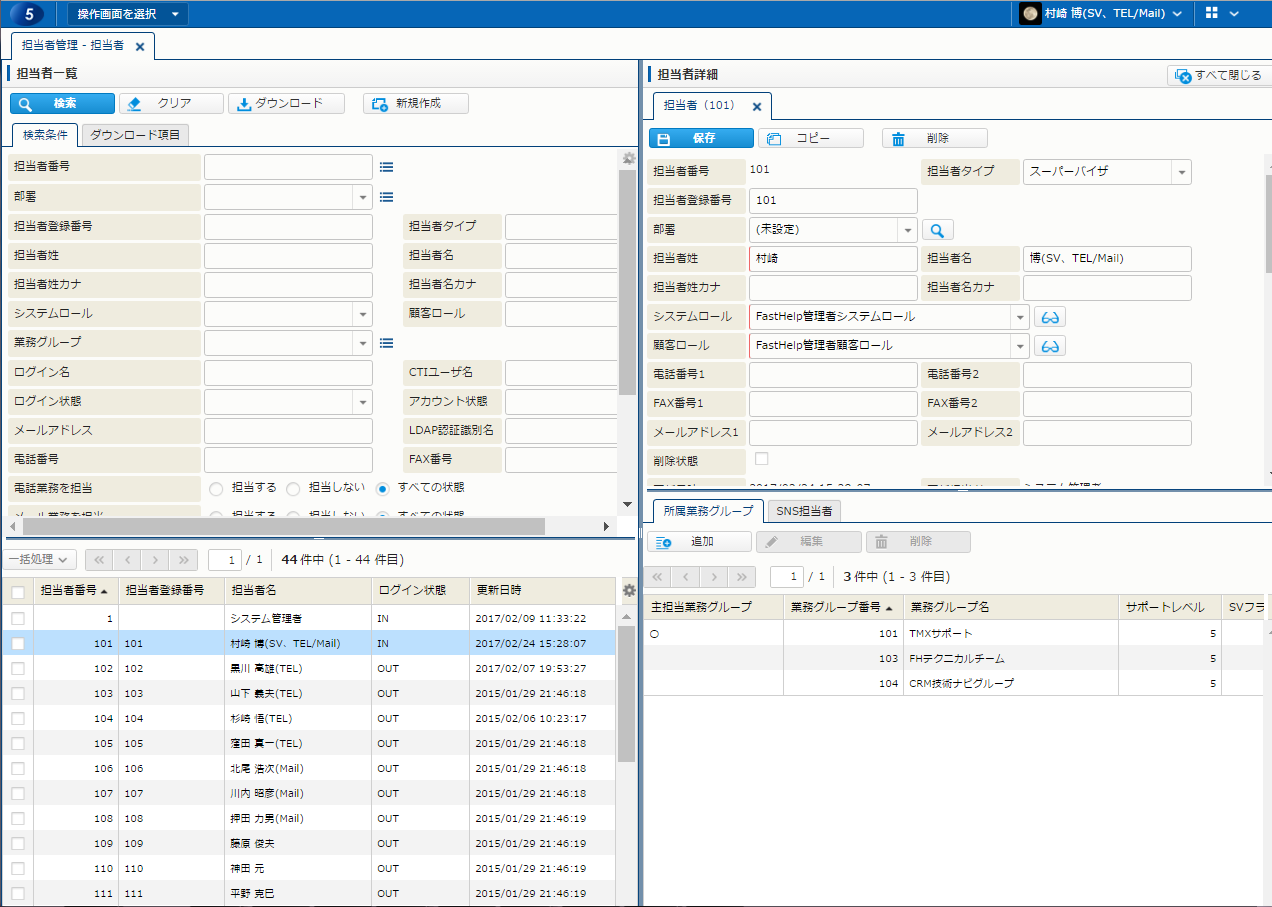Click the search condition settings gear
Viewport: 1272px width, 907px height.
point(628,158)
